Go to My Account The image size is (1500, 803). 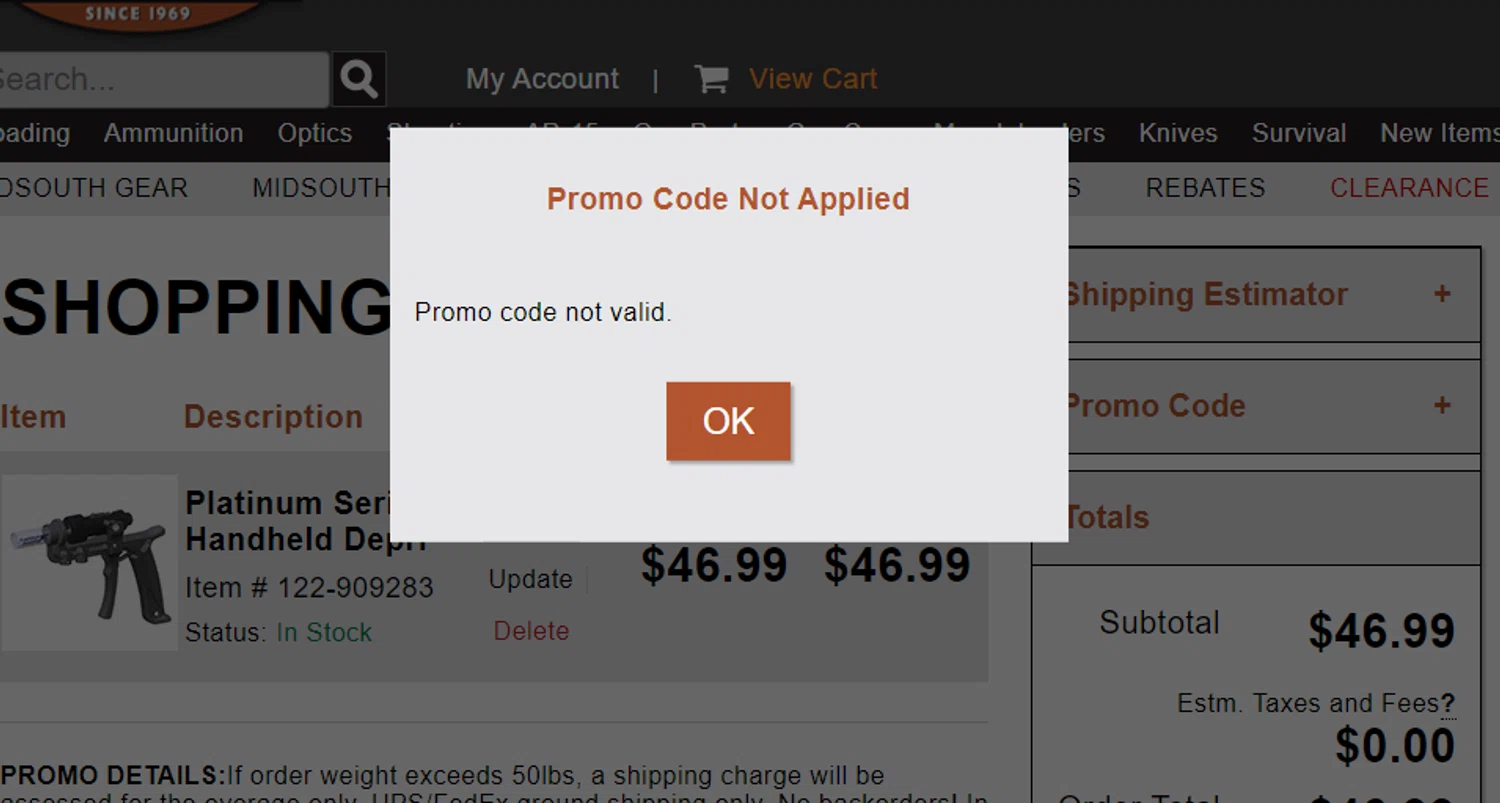[x=542, y=79]
